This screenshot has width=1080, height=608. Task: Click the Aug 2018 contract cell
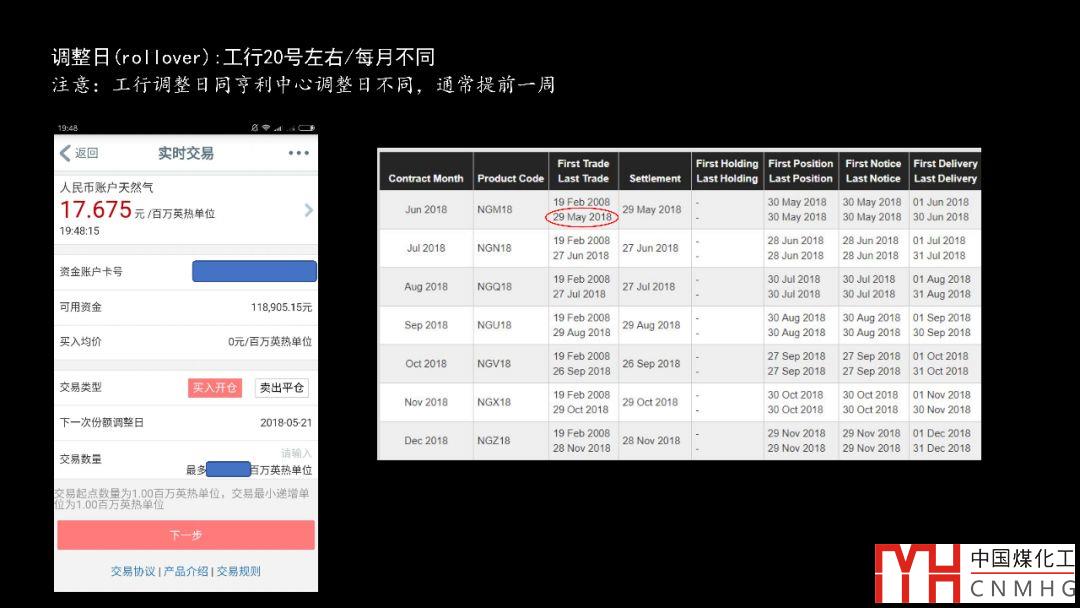click(x=426, y=286)
